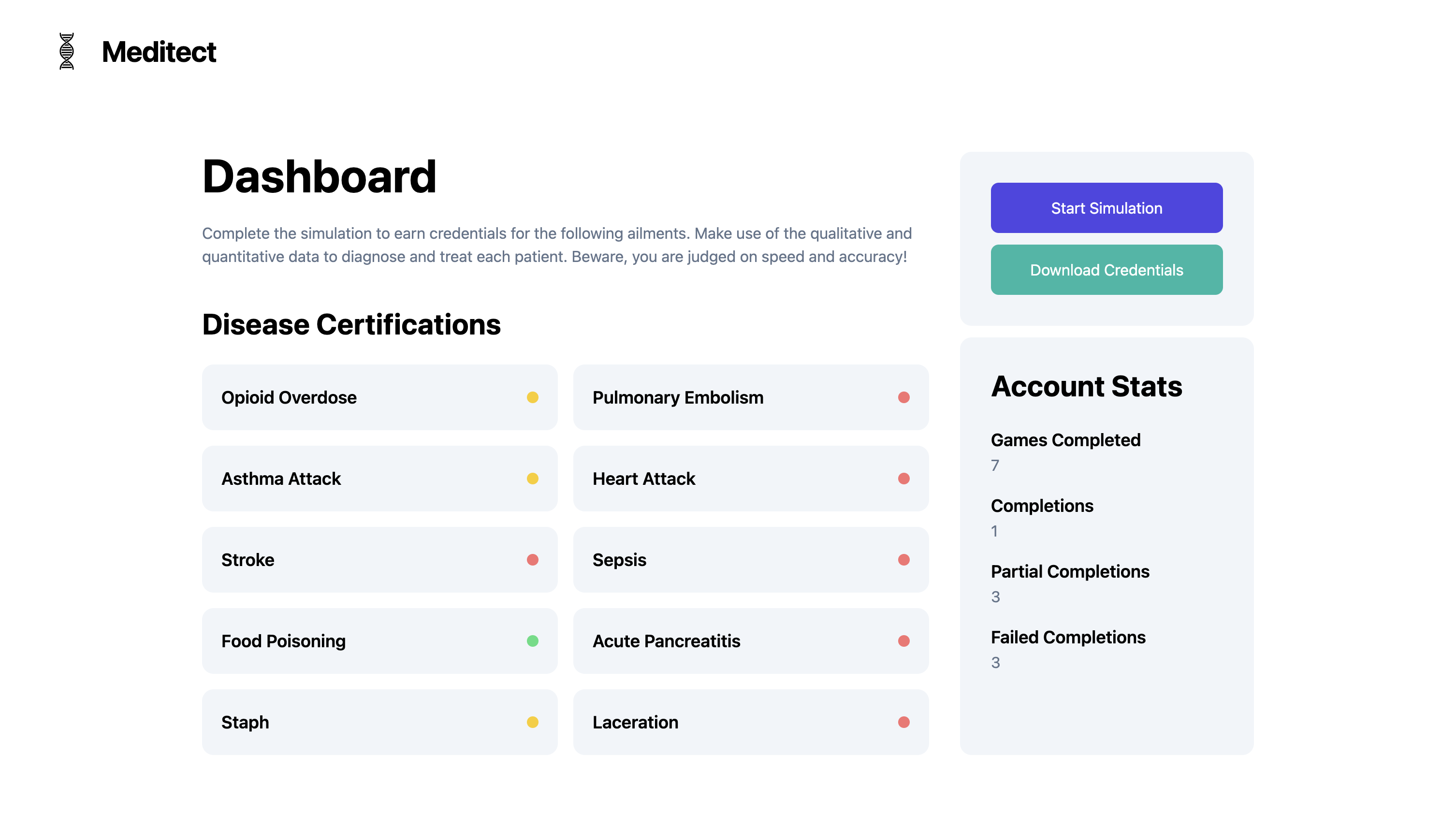Open the Acute Pancreatitis certification card

(x=751, y=641)
